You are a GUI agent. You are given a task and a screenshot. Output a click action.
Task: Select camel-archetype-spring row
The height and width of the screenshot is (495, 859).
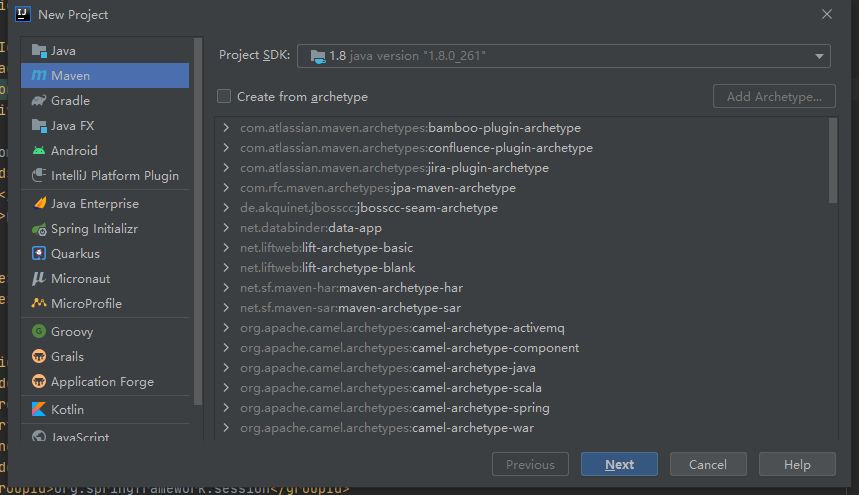[x=526, y=407]
